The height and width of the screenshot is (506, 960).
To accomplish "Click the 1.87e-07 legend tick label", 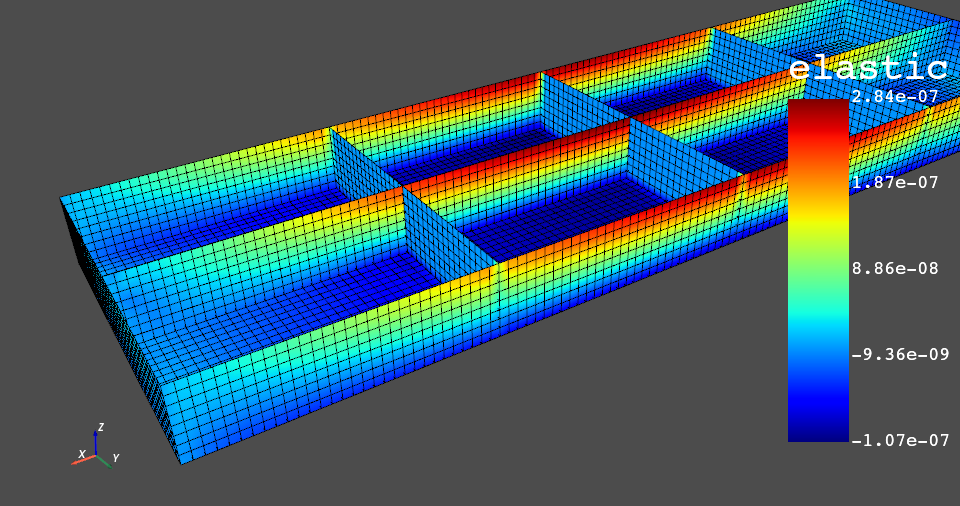I will 895,183.
